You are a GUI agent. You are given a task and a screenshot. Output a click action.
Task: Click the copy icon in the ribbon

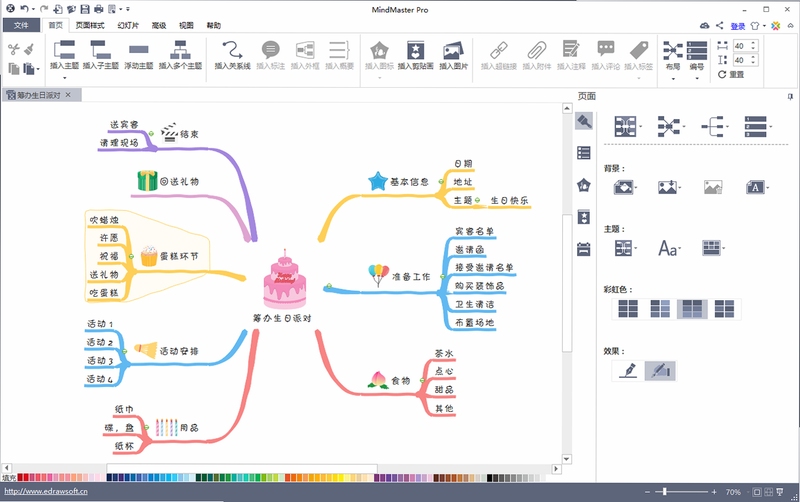coord(14,68)
